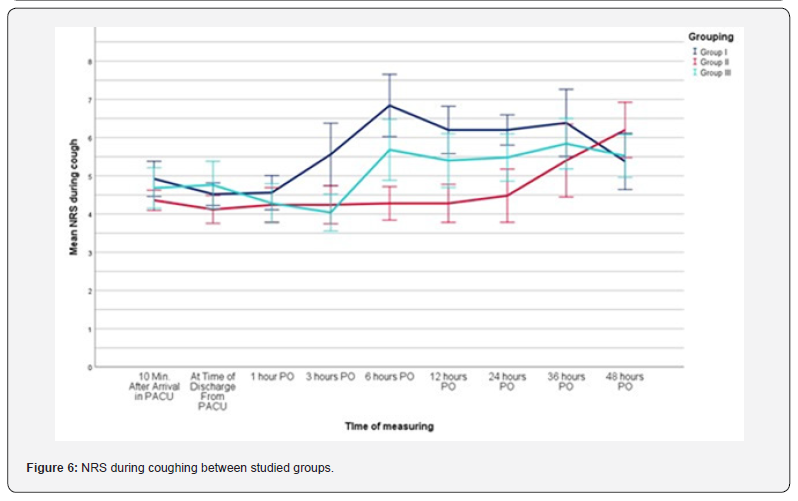Select the '10 Min. After Arrival in PACU' label
798x501 pixels.
[x=154, y=386]
